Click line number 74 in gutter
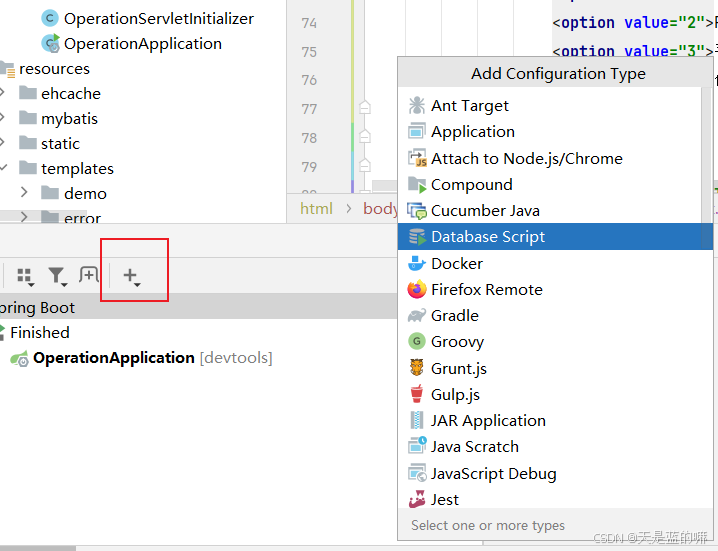The width and height of the screenshot is (718, 551). [310, 23]
